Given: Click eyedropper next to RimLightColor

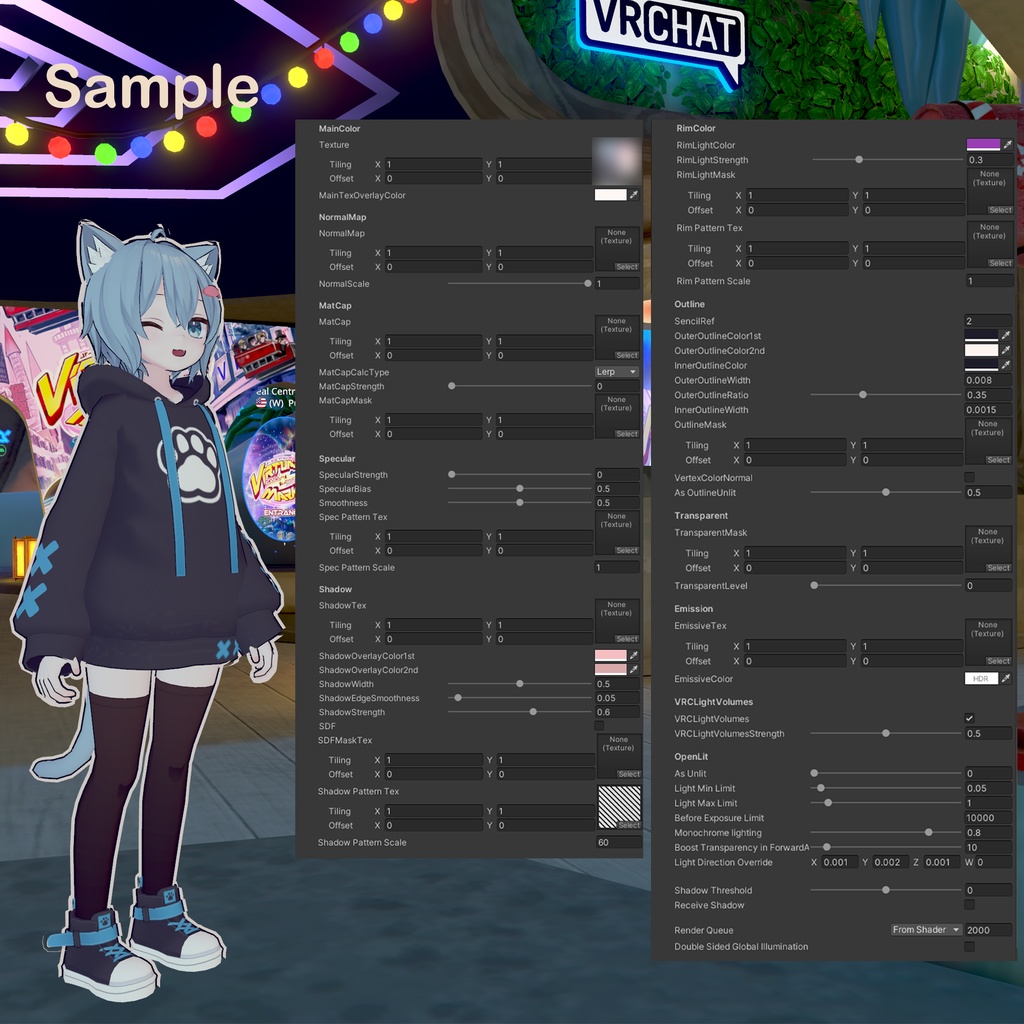Looking at the screenshot, I should pyautogui.click(x=1007, y=144).
